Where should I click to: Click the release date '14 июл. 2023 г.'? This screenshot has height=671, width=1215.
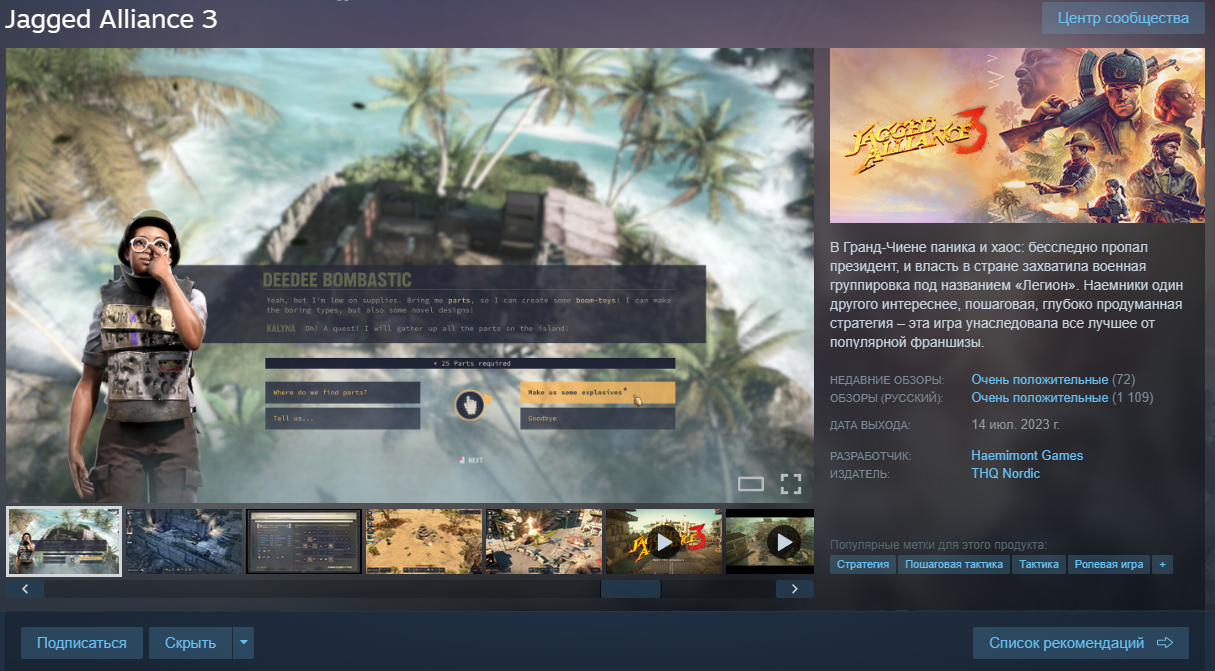click(x=1015, y=425)
